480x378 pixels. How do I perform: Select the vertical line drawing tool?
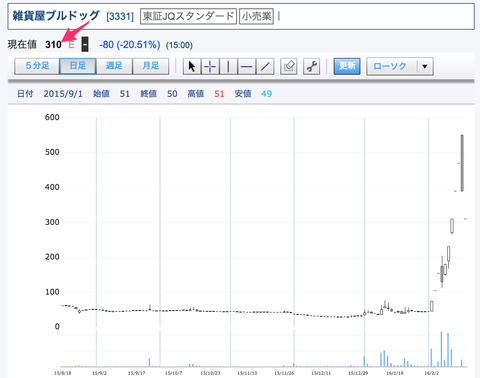click(228, 66)
